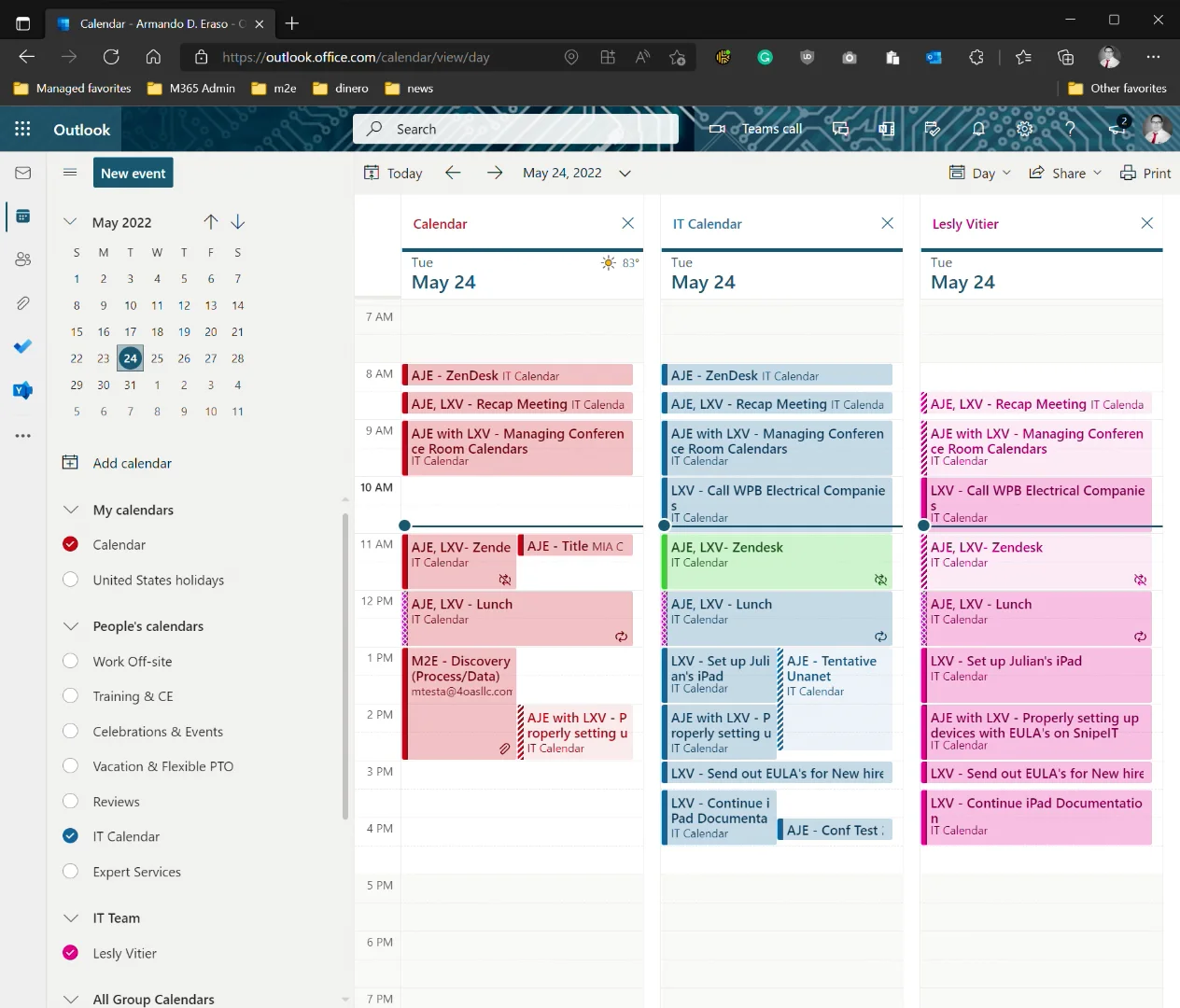
Task: Open the notifications bell icon
Action: (x=978, y=129)
